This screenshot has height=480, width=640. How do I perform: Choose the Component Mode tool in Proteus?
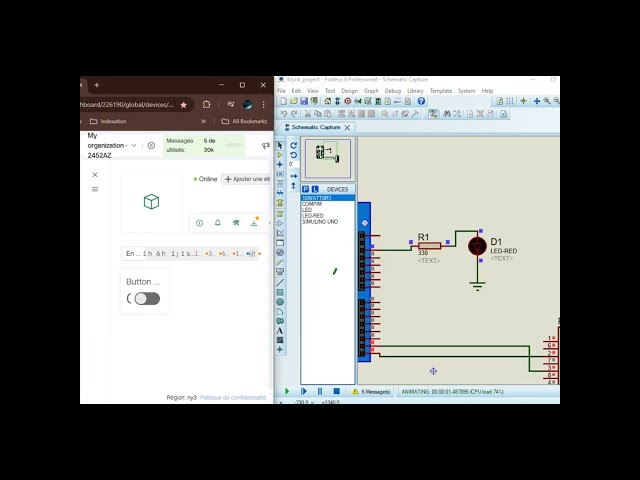(x=280, y=155)
